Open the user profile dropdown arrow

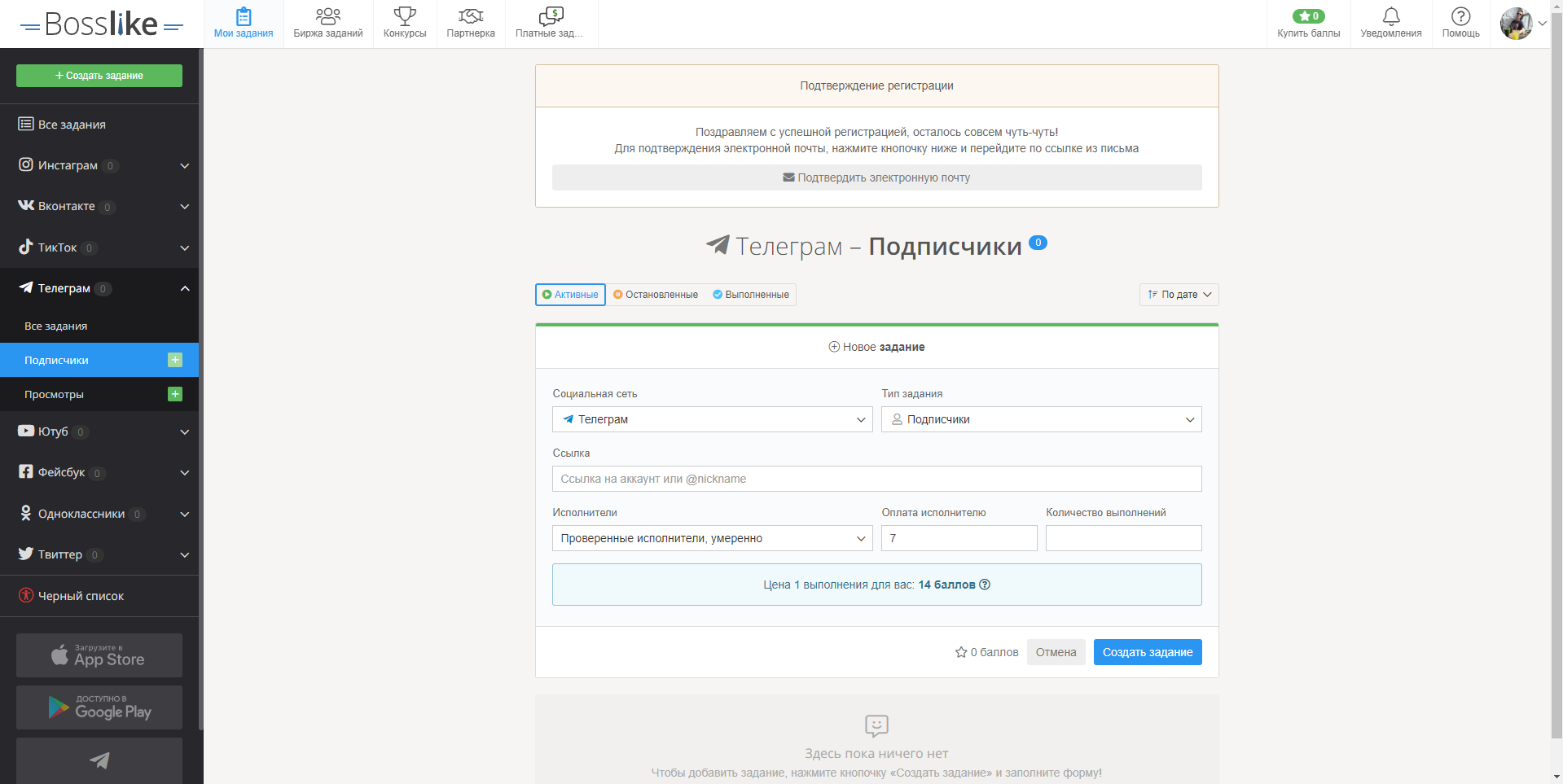[x=1542, y=24]
